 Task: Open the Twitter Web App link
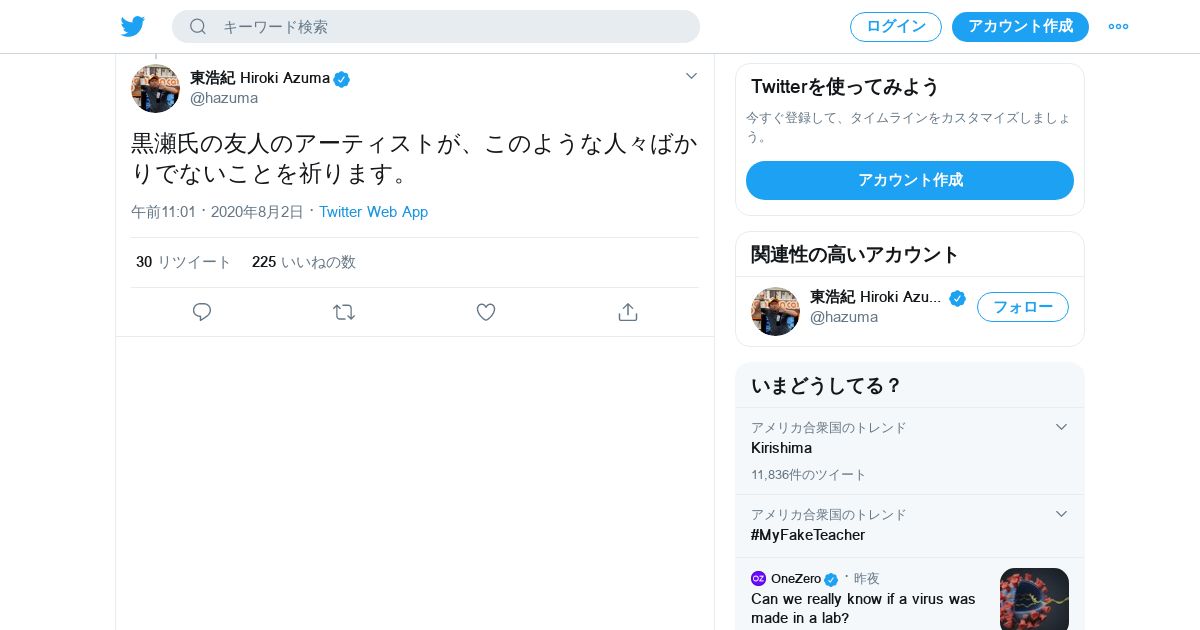373,212
